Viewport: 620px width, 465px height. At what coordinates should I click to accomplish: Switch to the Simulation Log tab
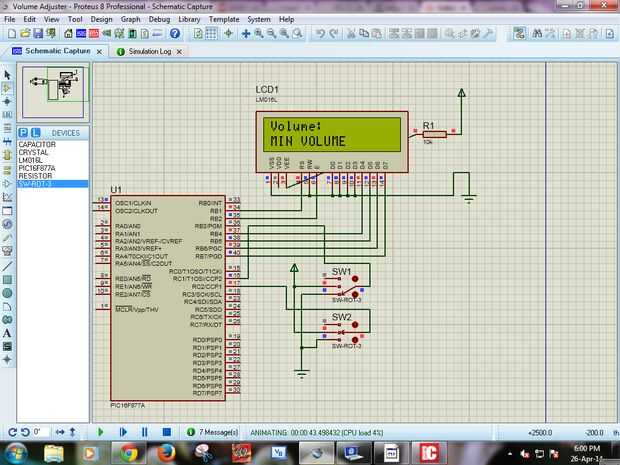coord(151,50)
